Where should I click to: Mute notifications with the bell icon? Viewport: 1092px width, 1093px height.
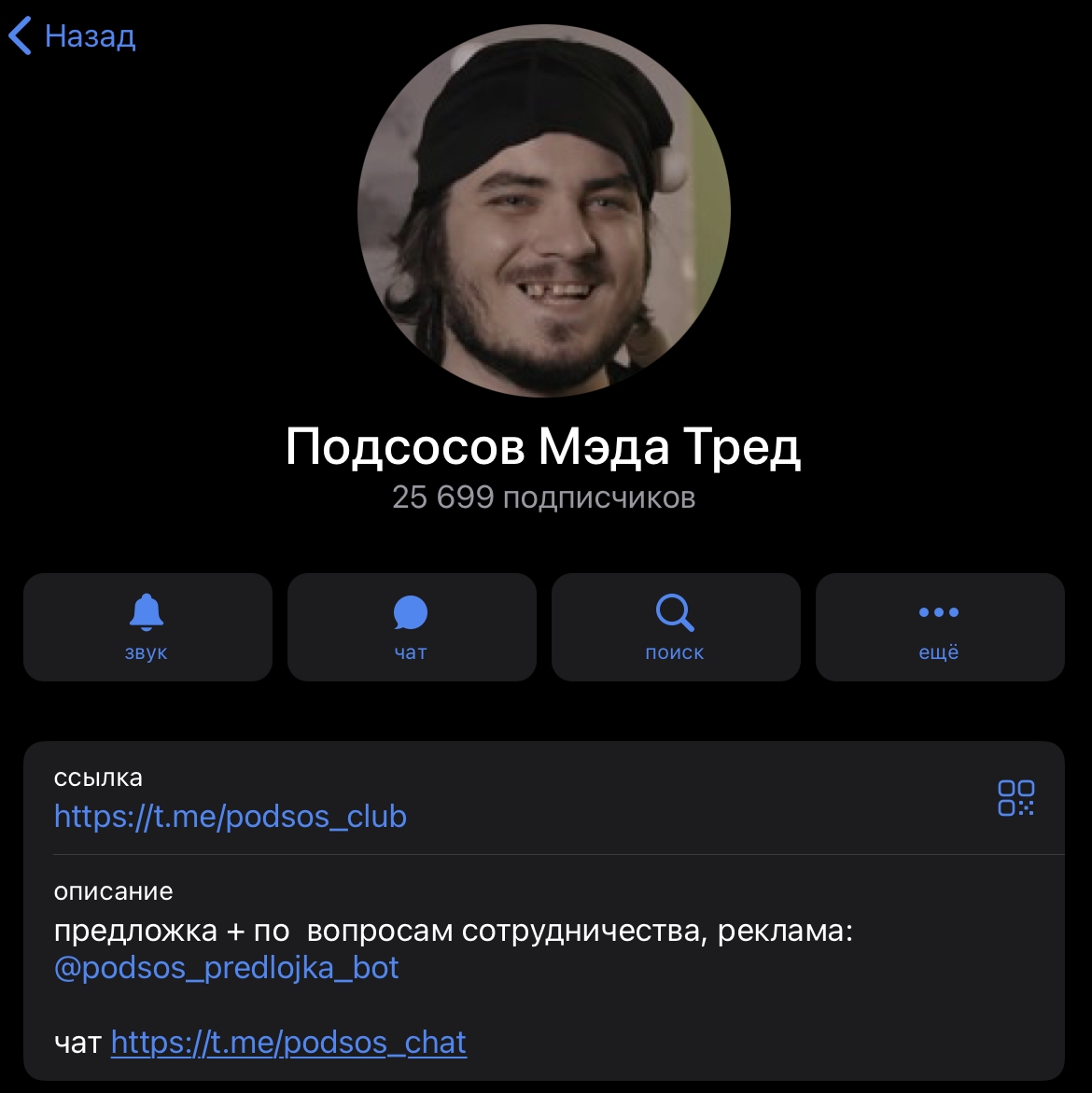147,612
